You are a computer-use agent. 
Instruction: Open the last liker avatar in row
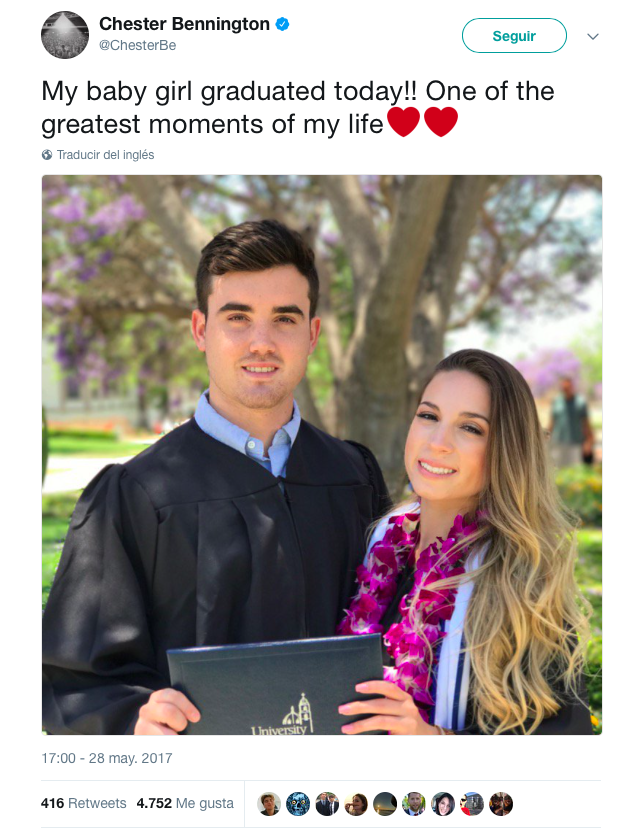tap(501, 804)
